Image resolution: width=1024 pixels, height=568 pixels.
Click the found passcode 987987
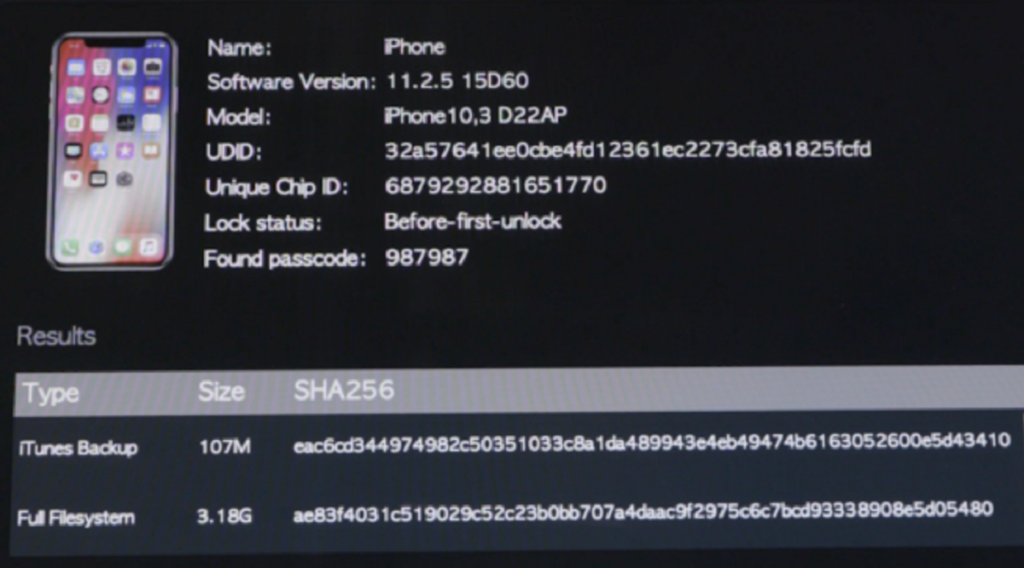point(426,257)
